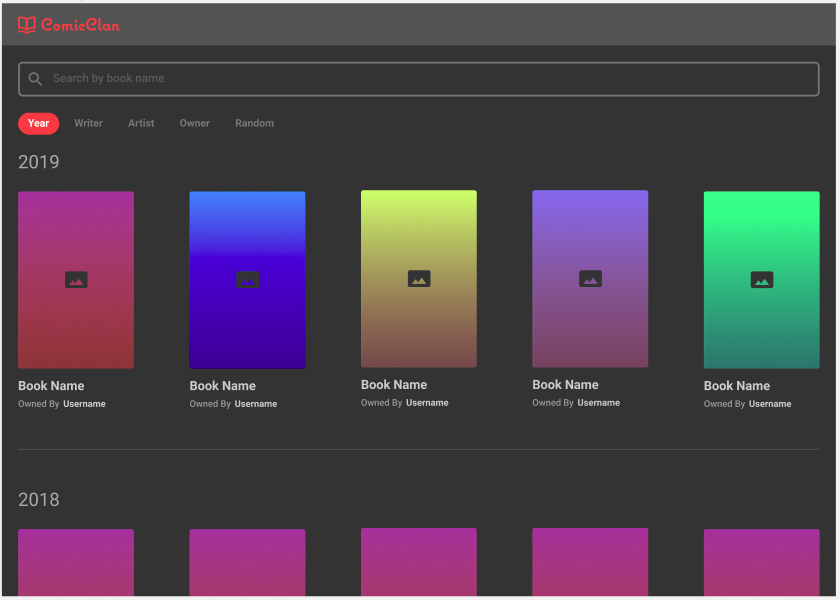
Task: Open Username under the magenta-red cover
Action: pos(85,404)
